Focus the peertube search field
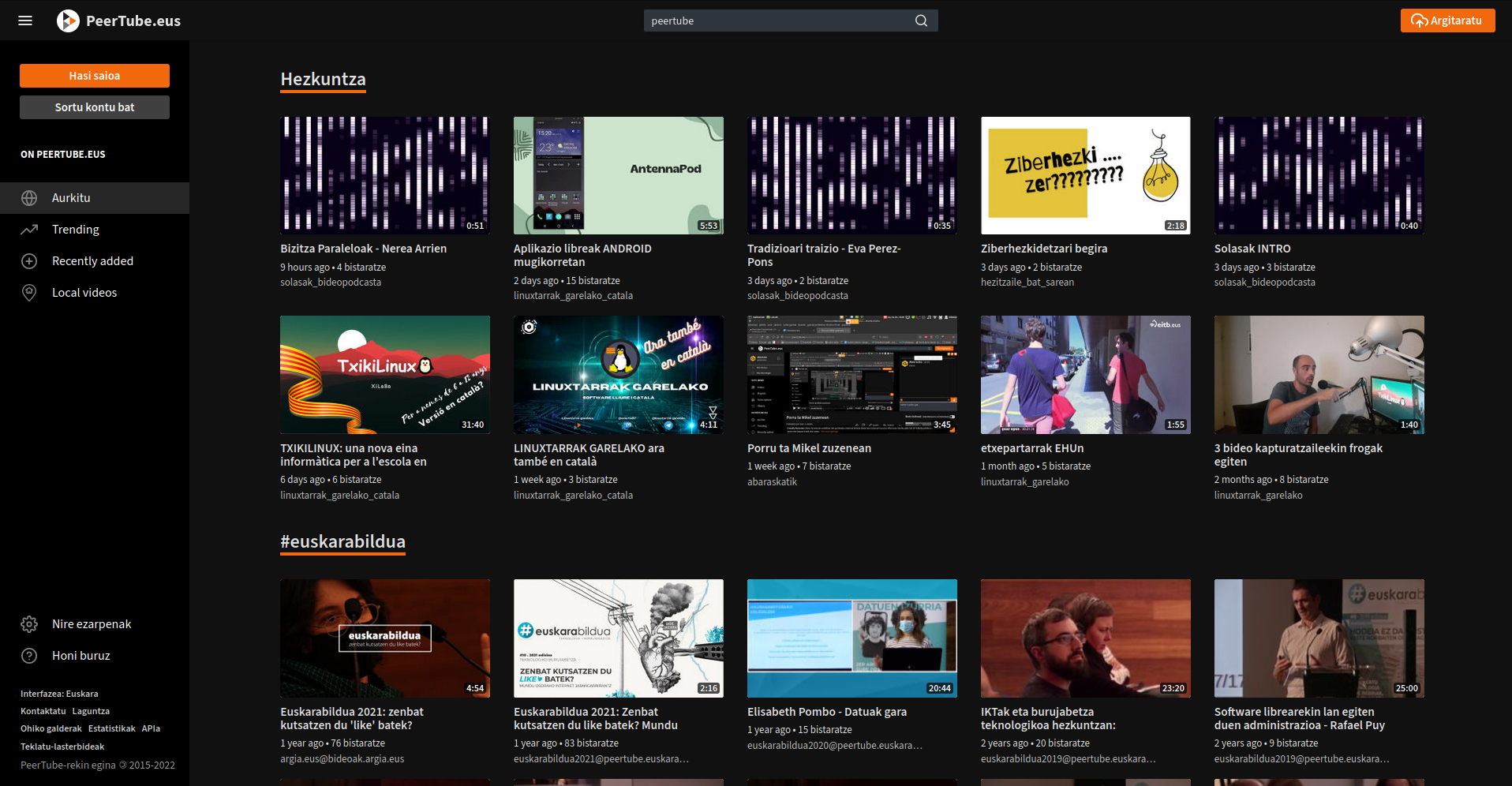1512x786 pixels. pos(777,21)
